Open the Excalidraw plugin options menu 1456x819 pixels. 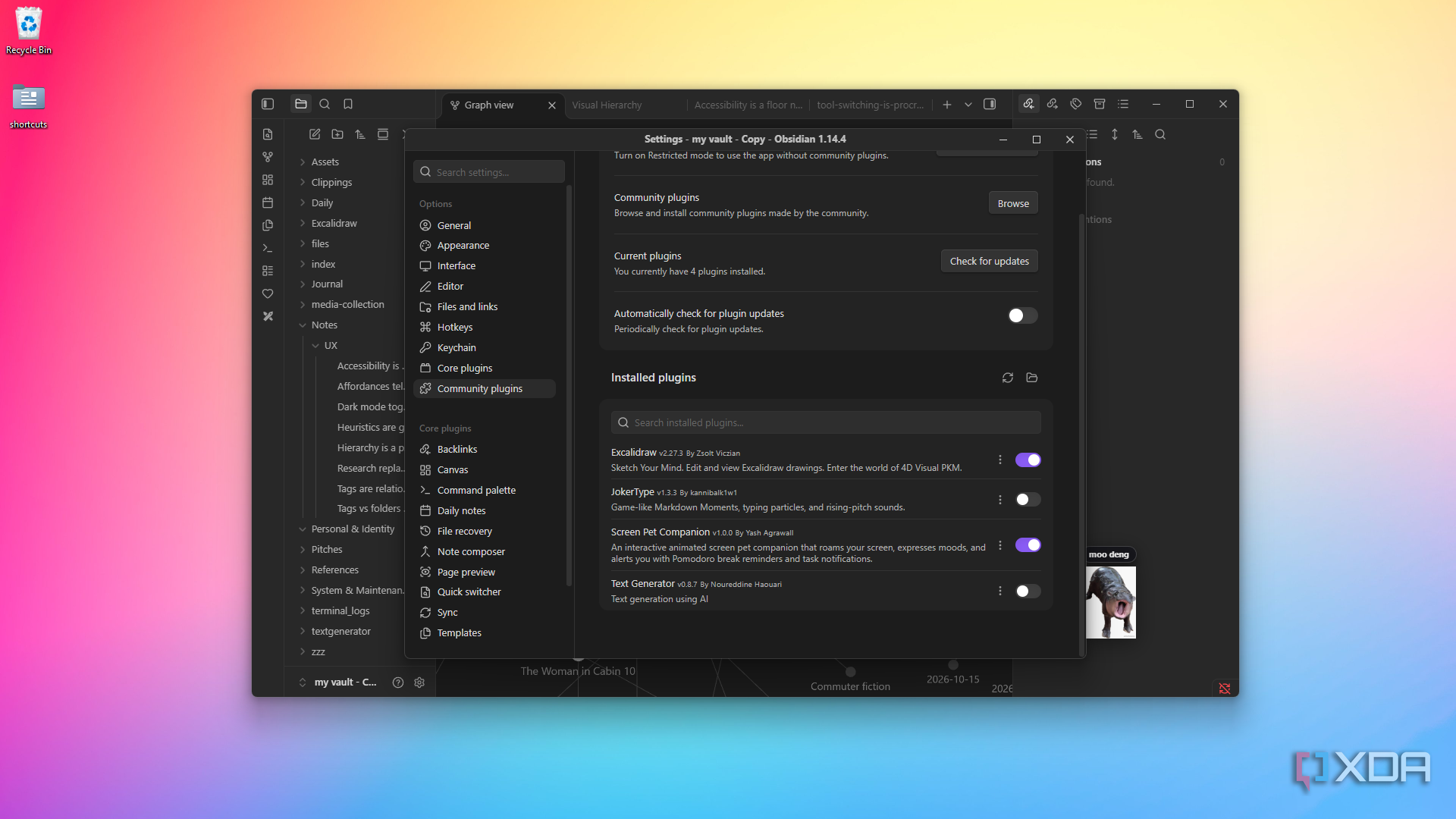tap(1000, 460)
